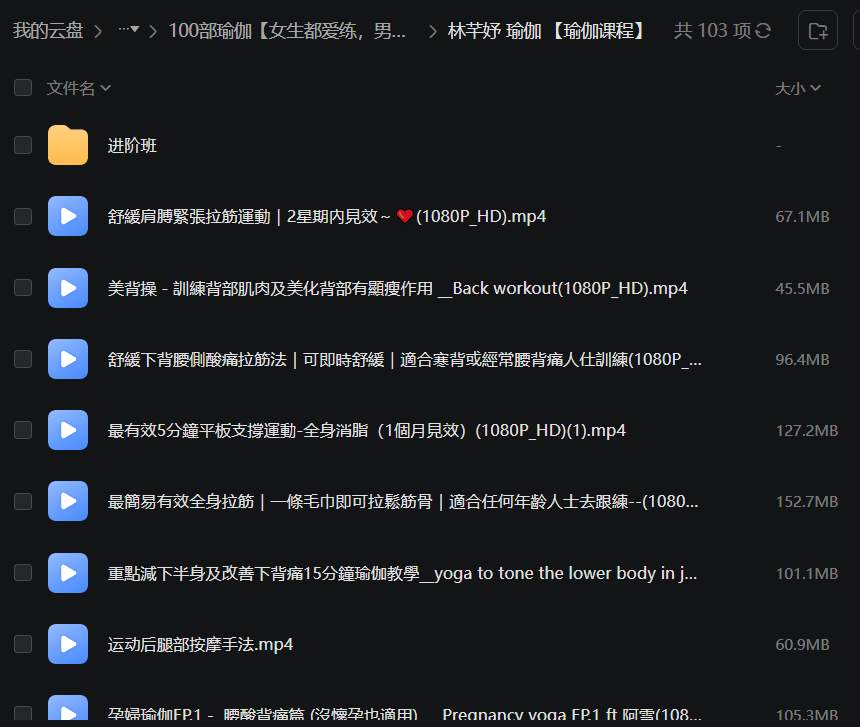Select the checkbox for 最簡易有效全身拉筋 video
Viewport: 860px width, 727px height.
tap(23, 501)
